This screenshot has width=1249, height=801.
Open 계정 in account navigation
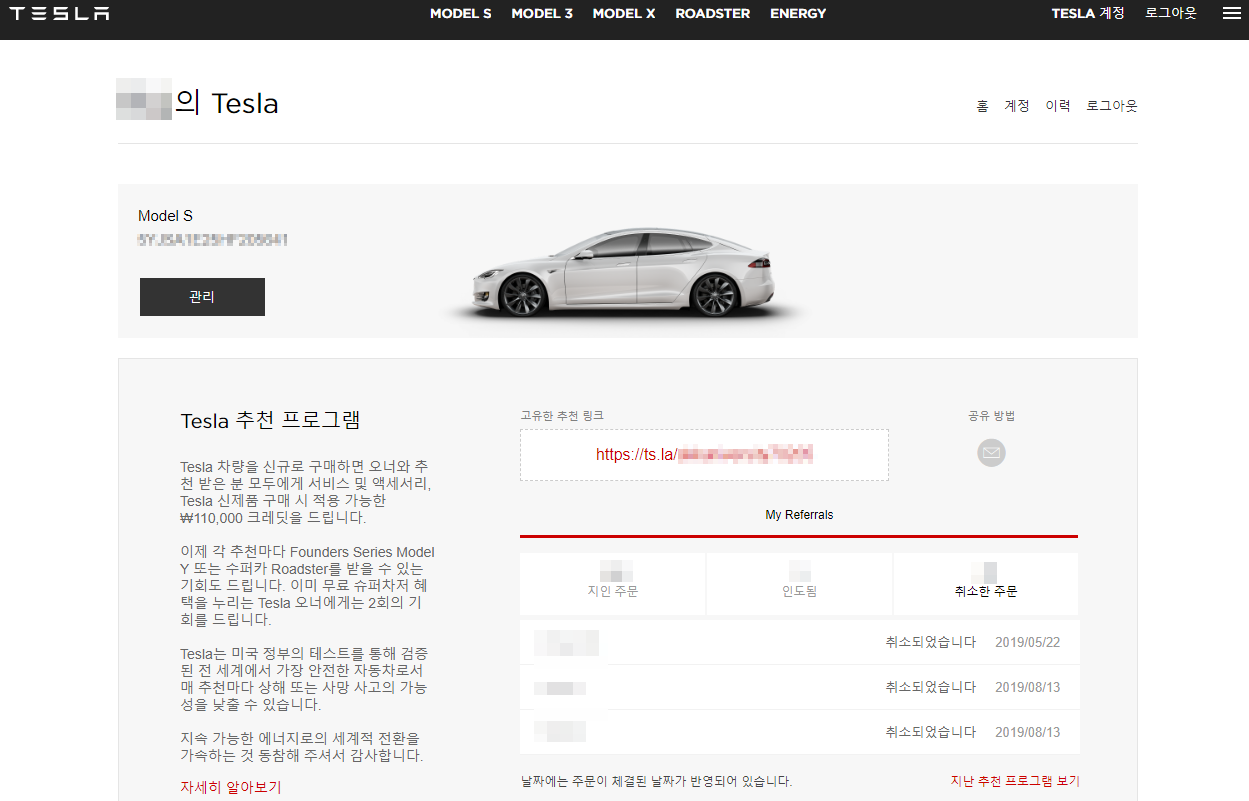pos(1017,106)
